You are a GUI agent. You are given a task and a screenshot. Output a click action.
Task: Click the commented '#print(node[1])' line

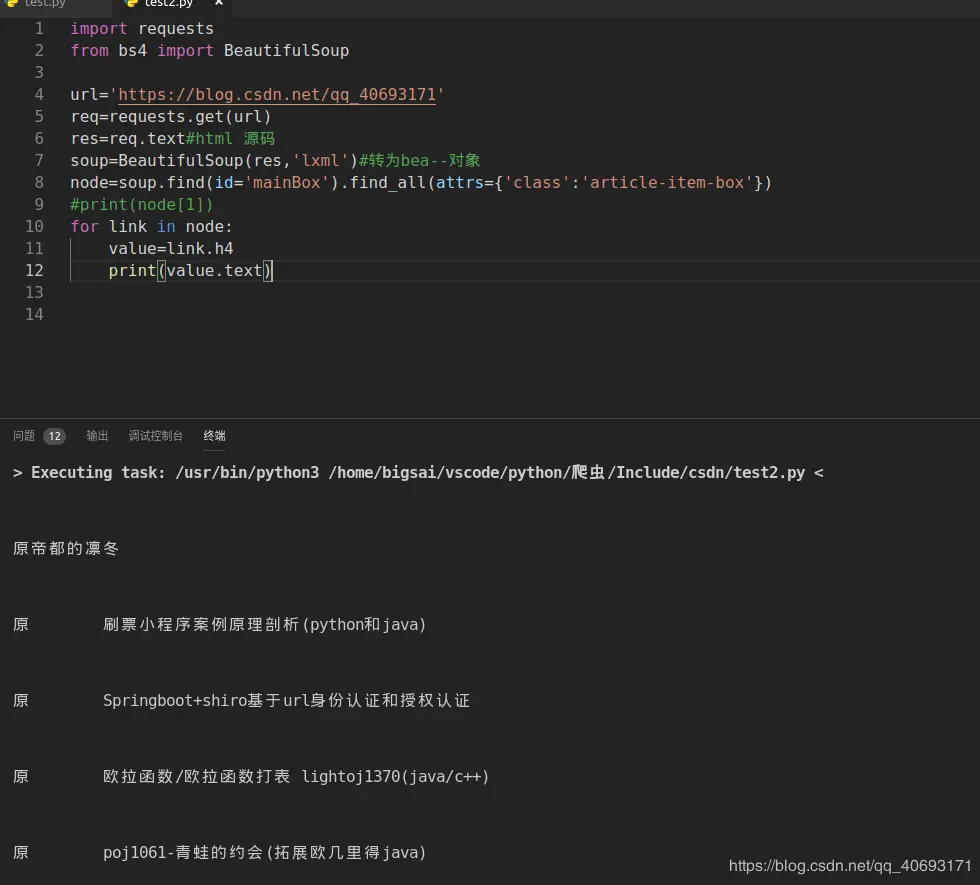142,204
